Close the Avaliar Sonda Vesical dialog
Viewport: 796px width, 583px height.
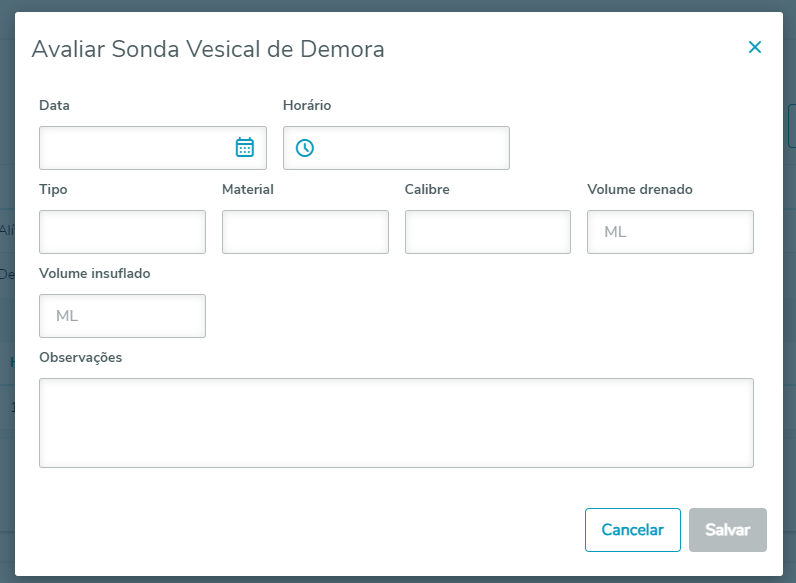click(x=755, y=47)
